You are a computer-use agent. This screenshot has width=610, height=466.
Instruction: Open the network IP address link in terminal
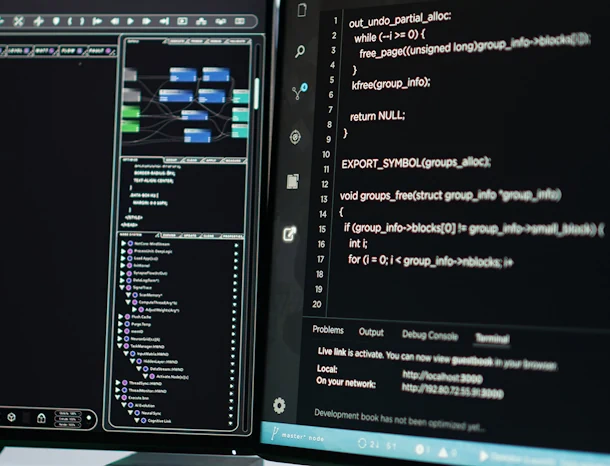point(452,391)
